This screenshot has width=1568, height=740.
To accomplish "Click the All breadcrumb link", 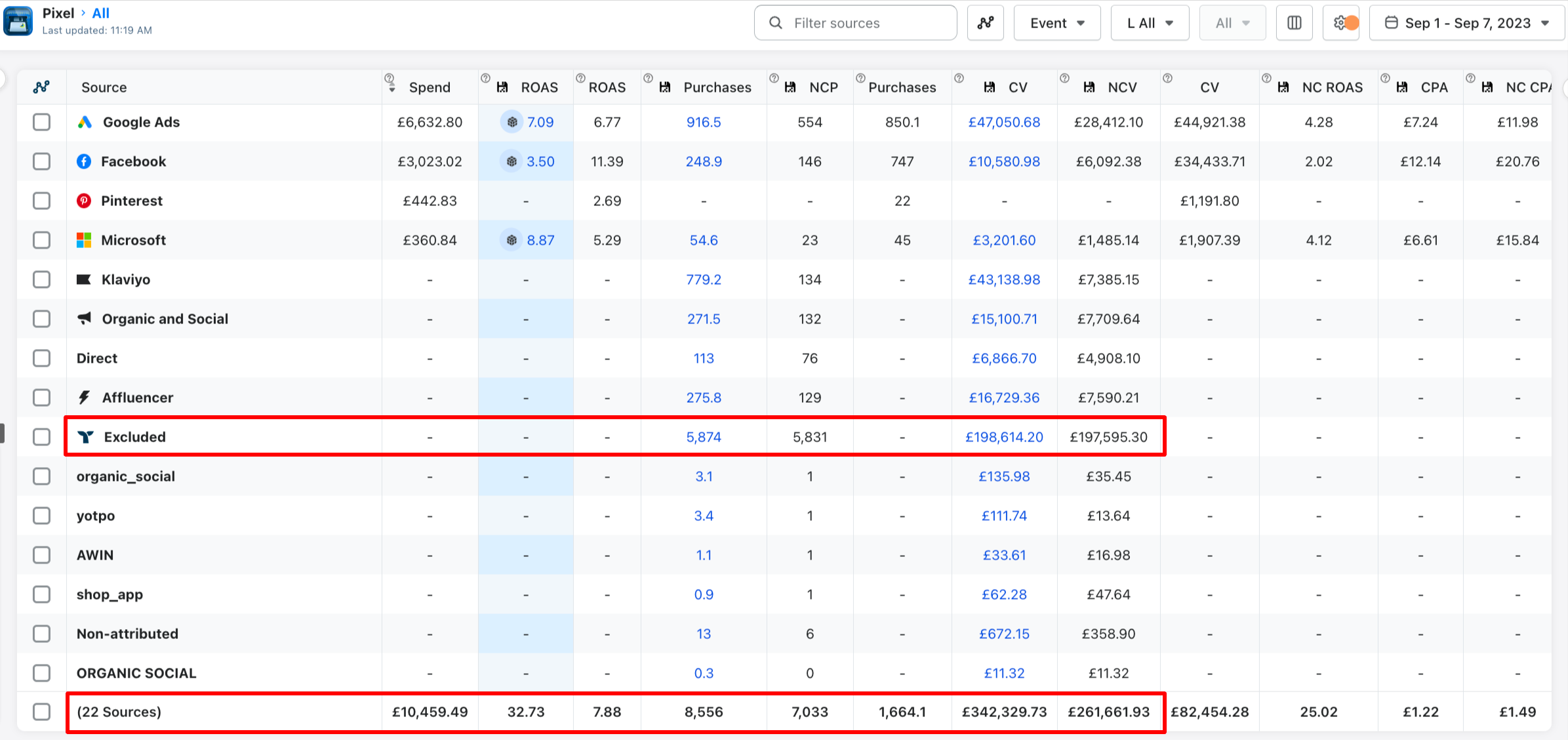I will (x=100, y=13).
